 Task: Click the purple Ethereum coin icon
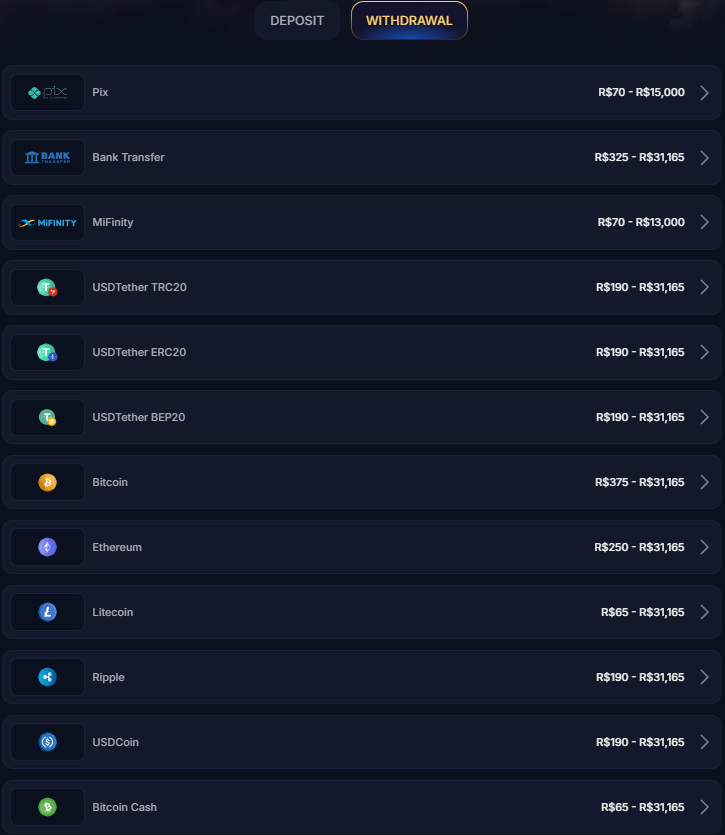pos(48,548)
